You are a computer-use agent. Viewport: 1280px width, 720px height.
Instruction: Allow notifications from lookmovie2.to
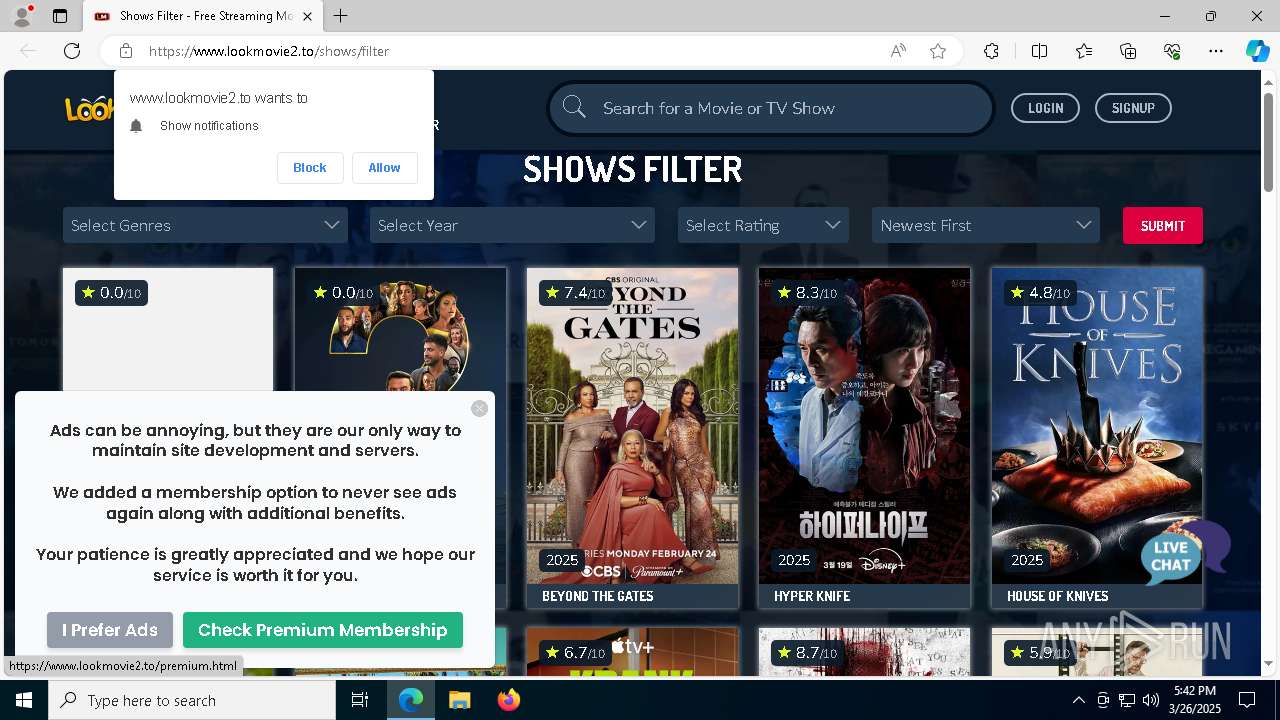384,168
